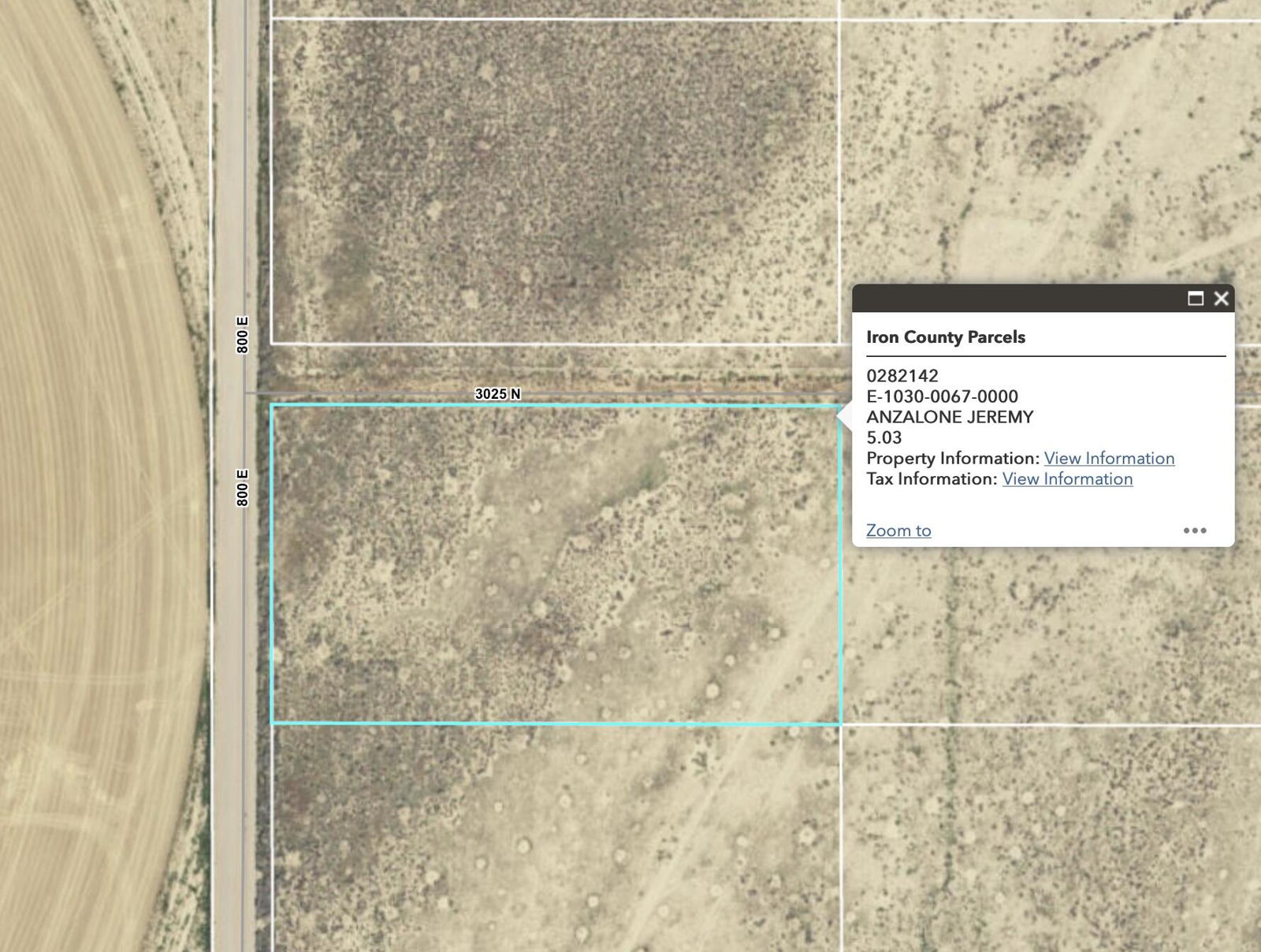Click the owner name ANZALONE JEREMY
The width and height of the screenshot is (1261, 952).
click(x=950, y=417)
